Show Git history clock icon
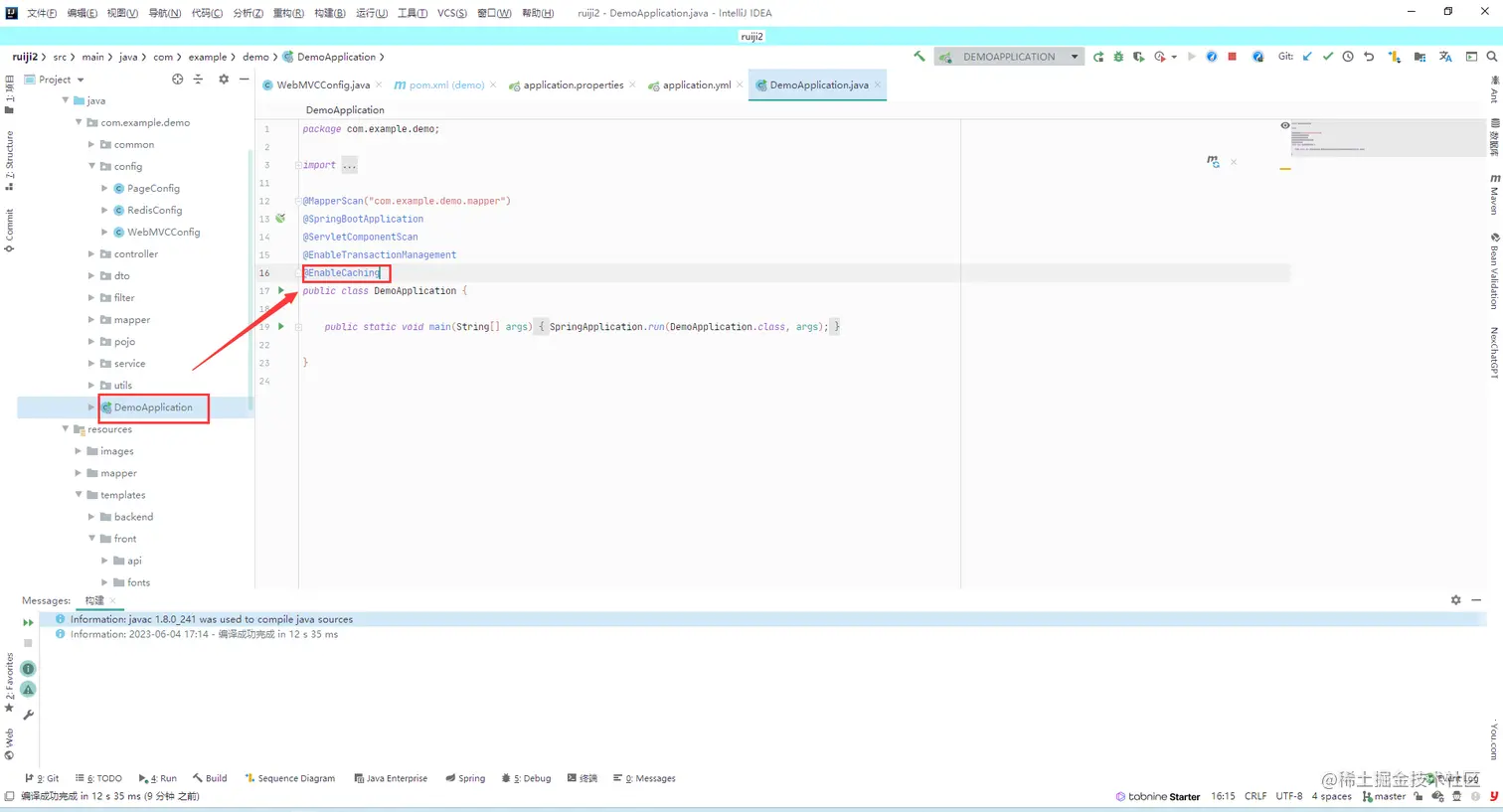The height and width of the screenshot is (812, 1503). 1348,57
